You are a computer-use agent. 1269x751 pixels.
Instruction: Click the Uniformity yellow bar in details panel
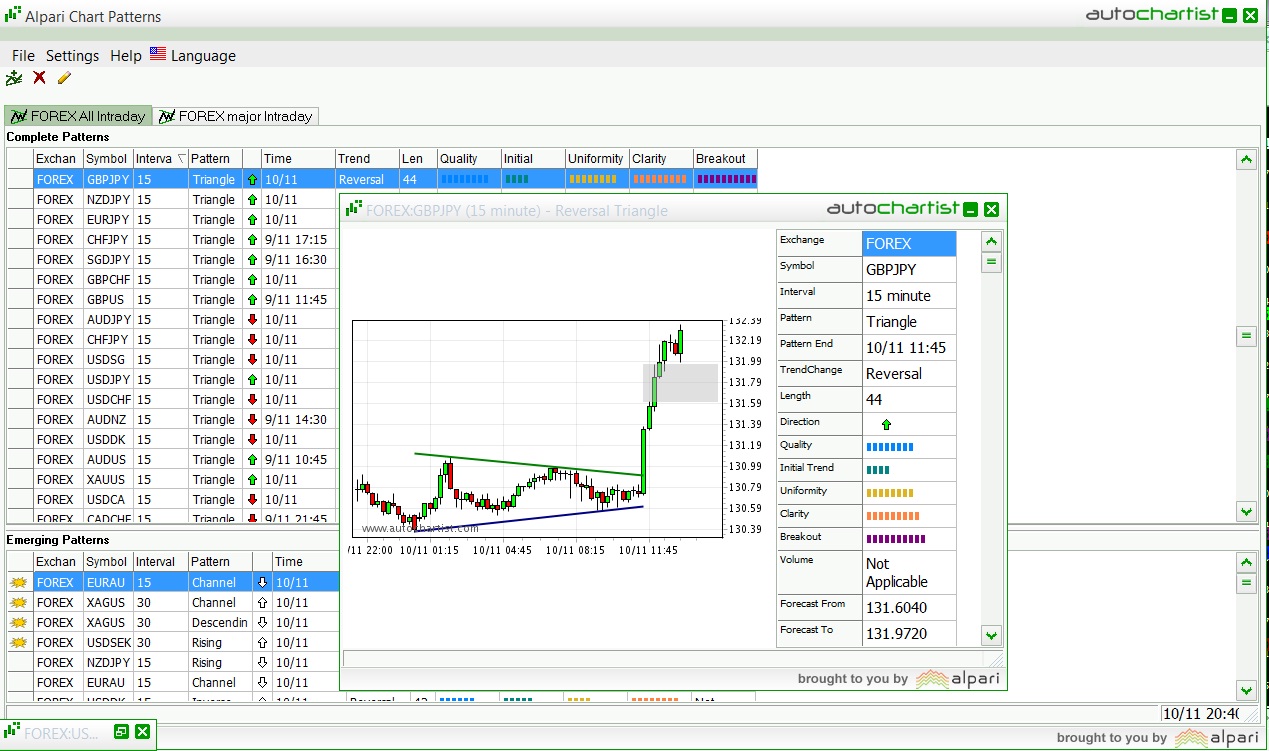[889, 493]
